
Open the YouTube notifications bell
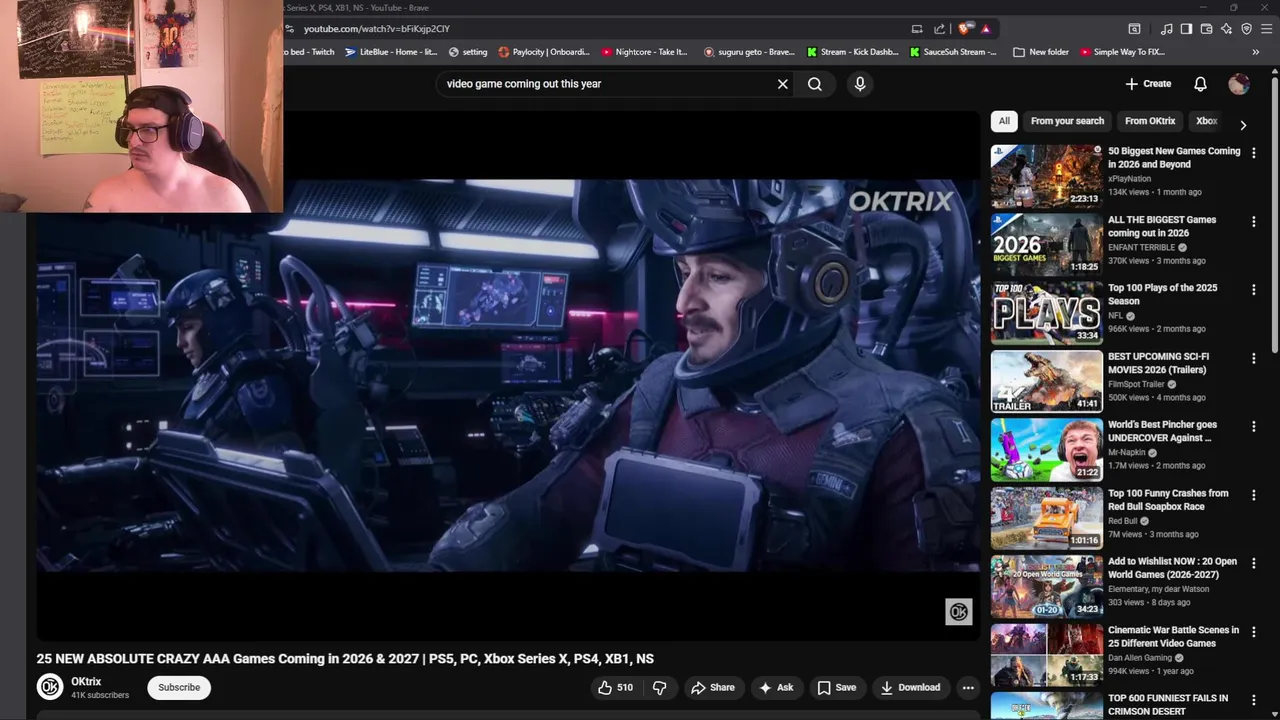click(x=1200, y=84)
